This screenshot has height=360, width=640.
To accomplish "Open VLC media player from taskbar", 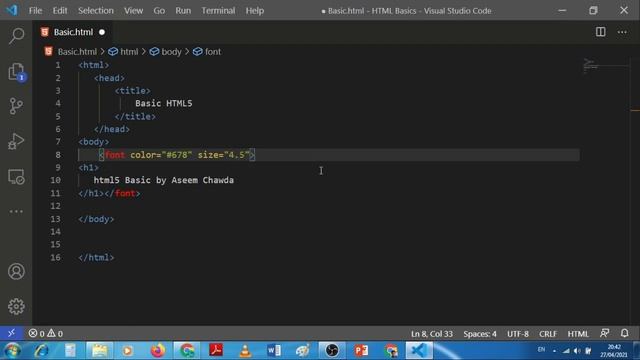I will point(245,350).
